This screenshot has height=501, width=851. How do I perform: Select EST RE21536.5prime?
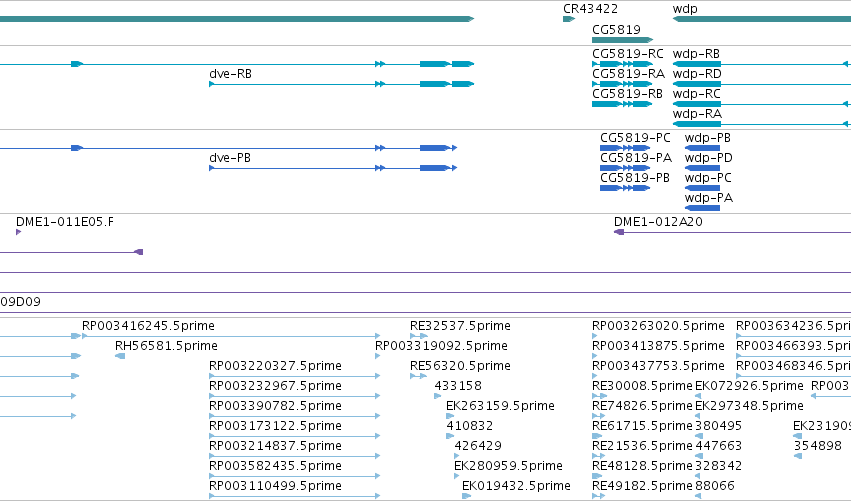click(642, 446)
